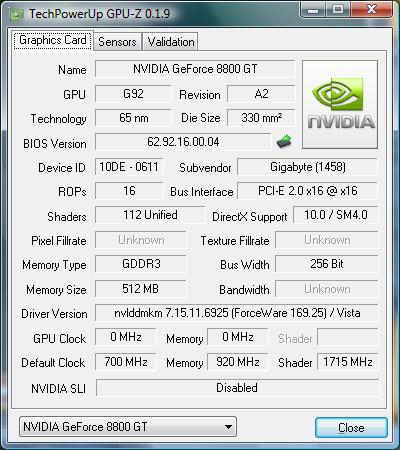This screenshot has height=450, width=400.
Task: Click the Driver Version field nvlddmkm 7.15.11.6925
Action: tap(237, 313)
